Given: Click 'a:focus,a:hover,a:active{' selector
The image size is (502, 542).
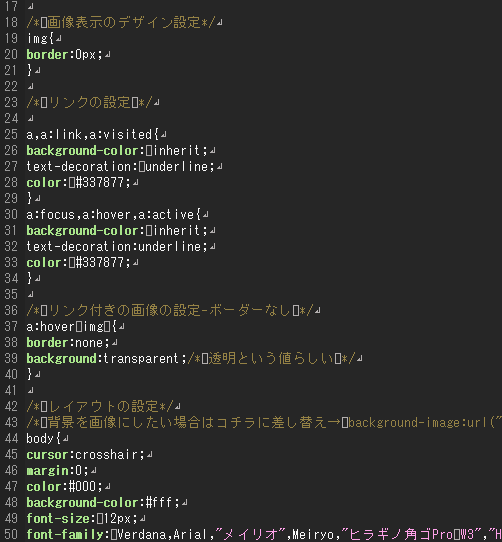Looking at the screenshot, I should [113, 215].
